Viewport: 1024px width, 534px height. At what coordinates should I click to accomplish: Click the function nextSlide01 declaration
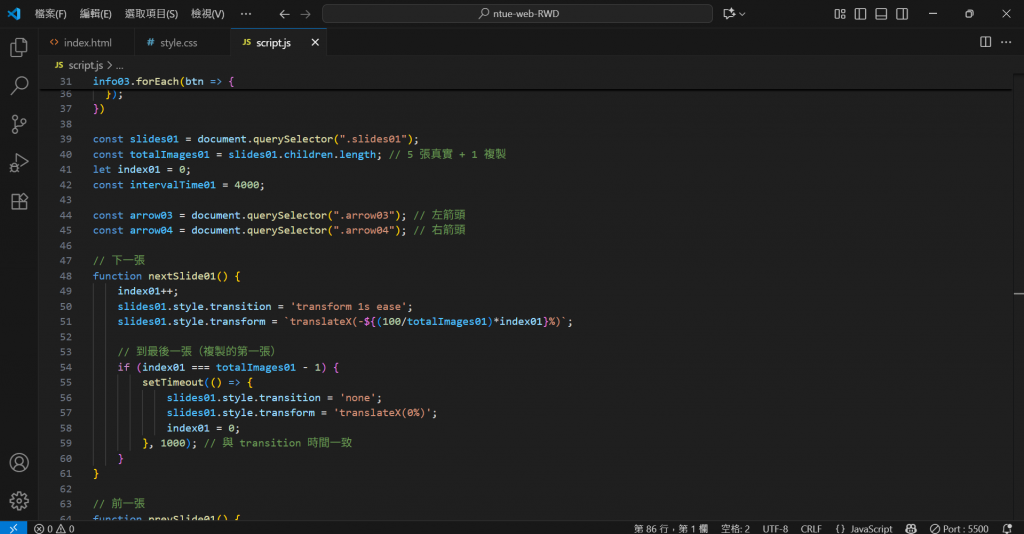pyautogui.click(x=167, y=276)
